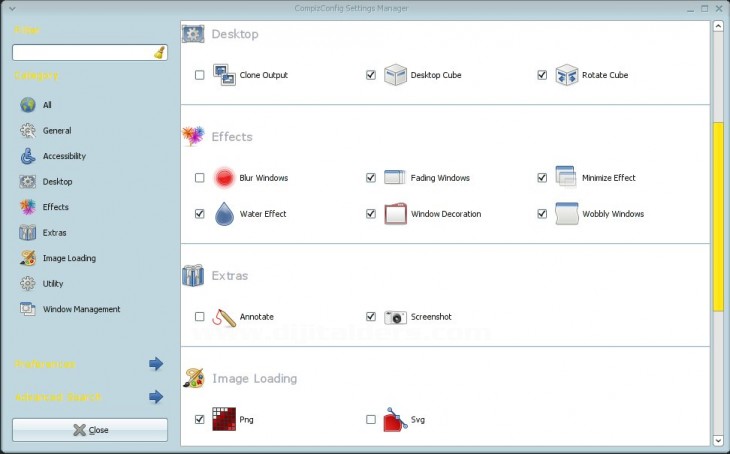The height and width of the screenshot is (454, 730).
Task: Click the Close button
Action: click(x=90, y=430)
